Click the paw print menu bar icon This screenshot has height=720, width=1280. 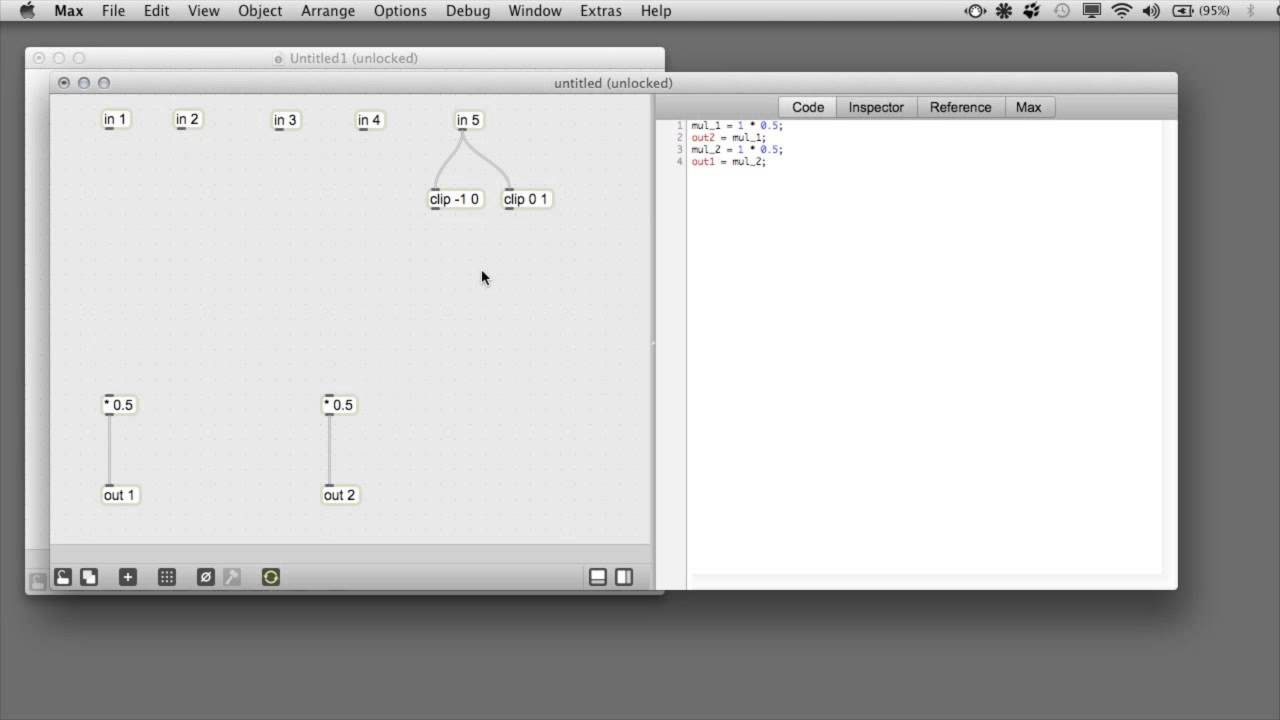pyautogui.click(x=1033, y=11)
